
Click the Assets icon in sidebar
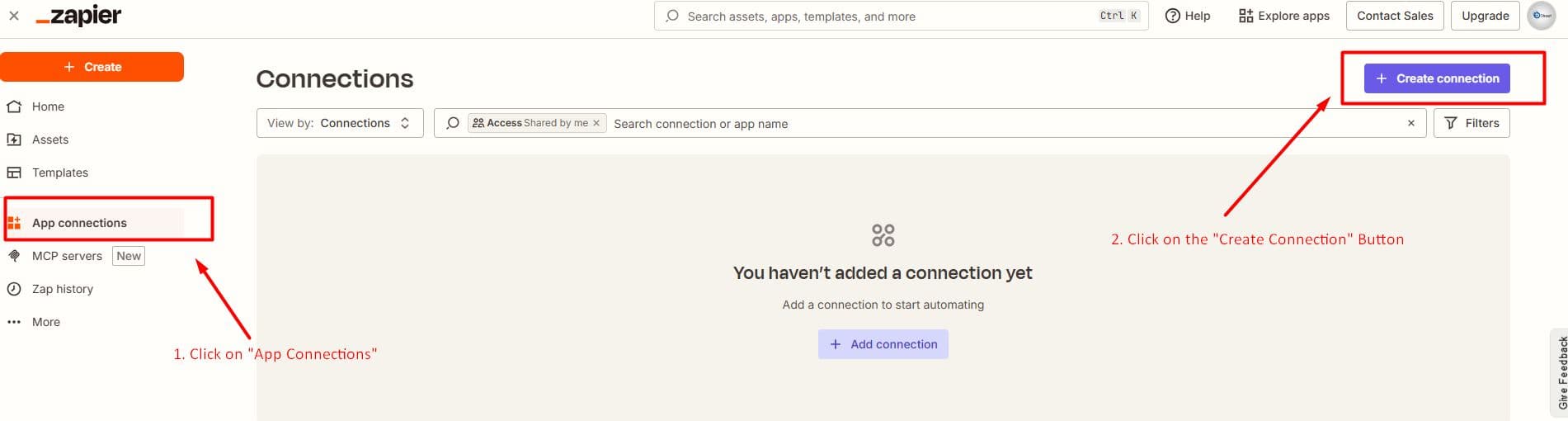click(14, 140)
